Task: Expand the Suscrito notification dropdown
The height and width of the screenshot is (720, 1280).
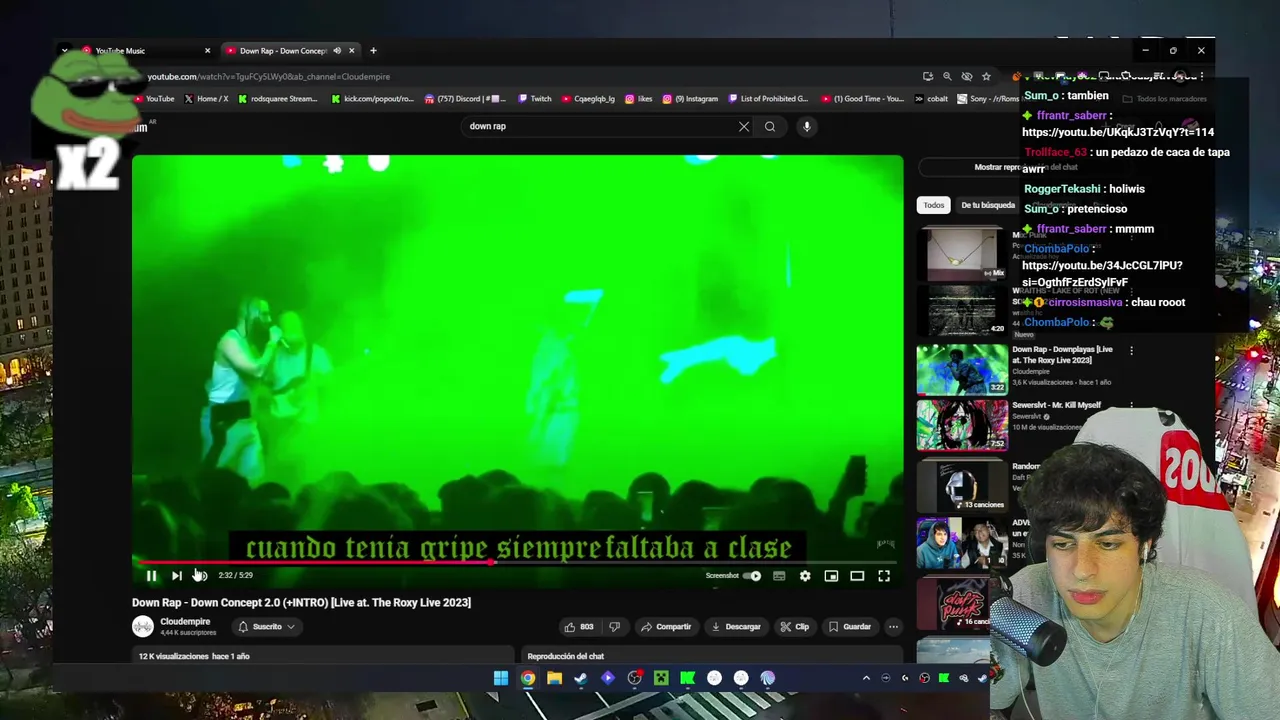Action: click(x=267, y=627)
